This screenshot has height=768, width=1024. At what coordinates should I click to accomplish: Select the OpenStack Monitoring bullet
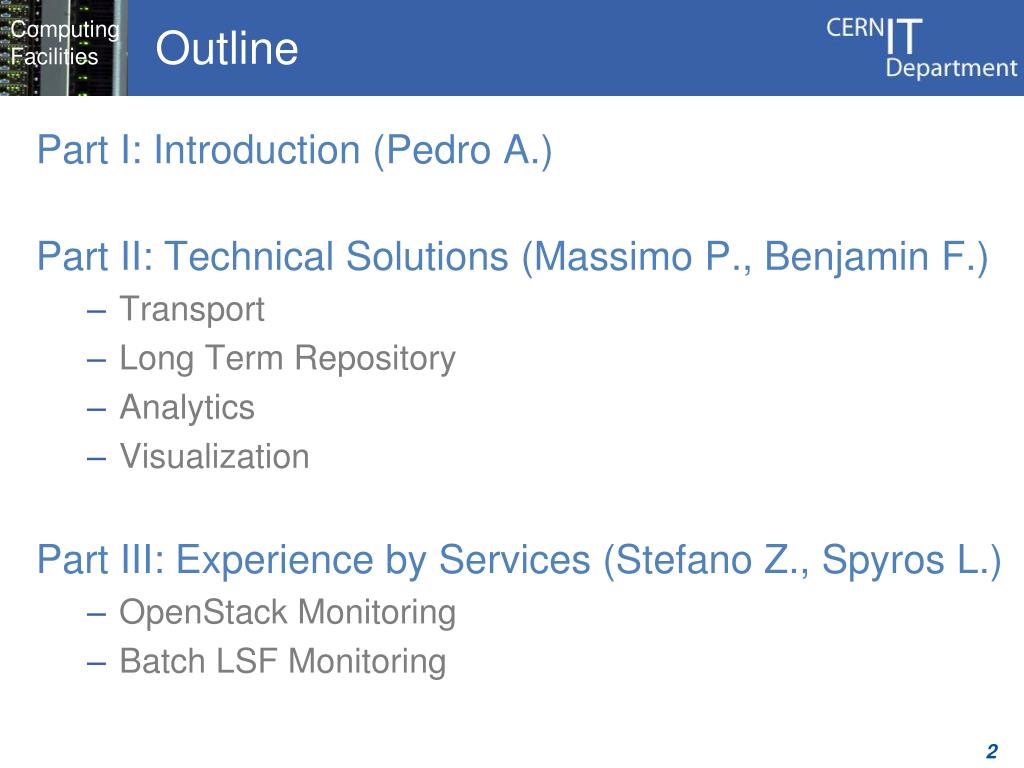pos(287,613)
